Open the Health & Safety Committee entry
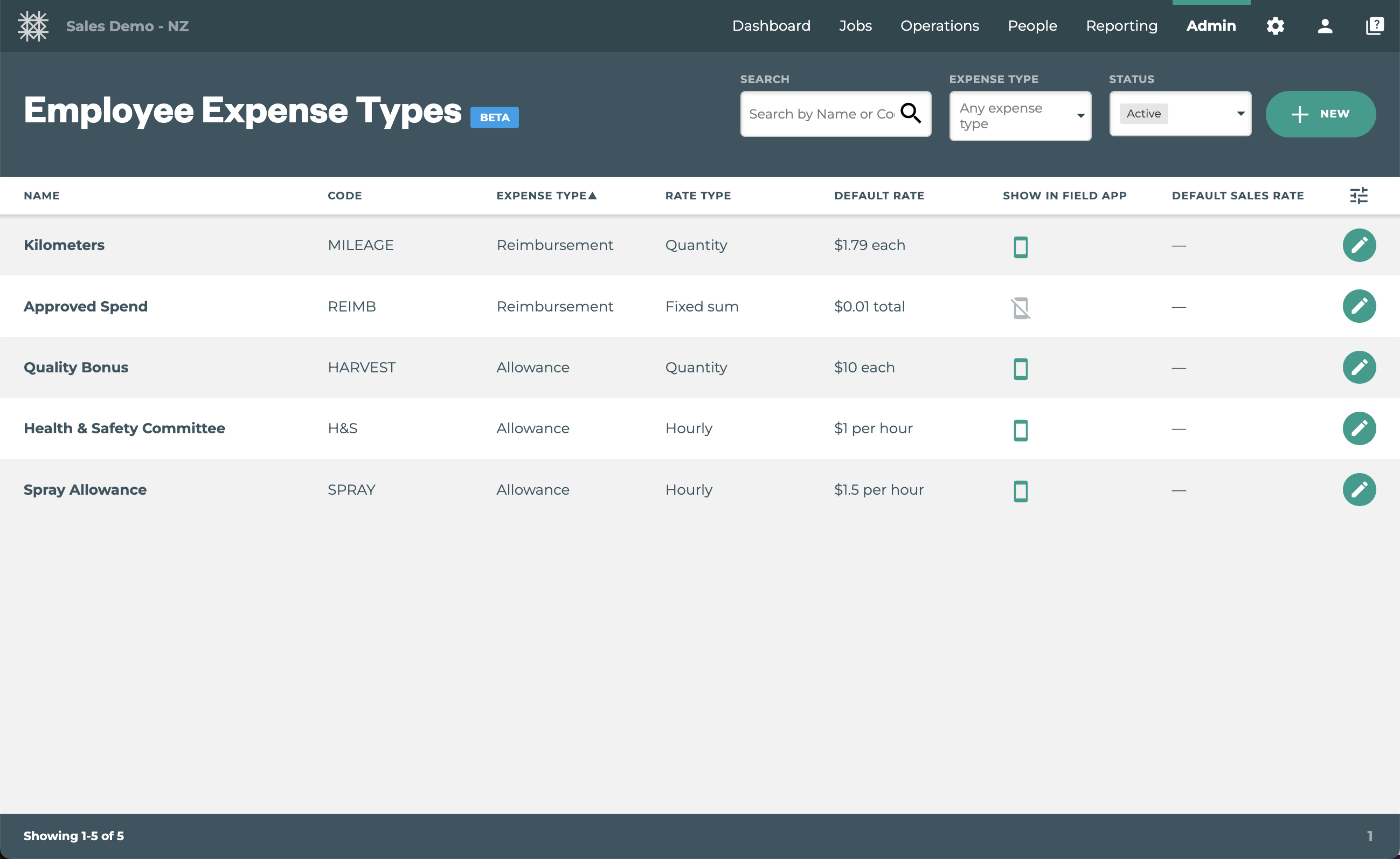 click(124, 428)
